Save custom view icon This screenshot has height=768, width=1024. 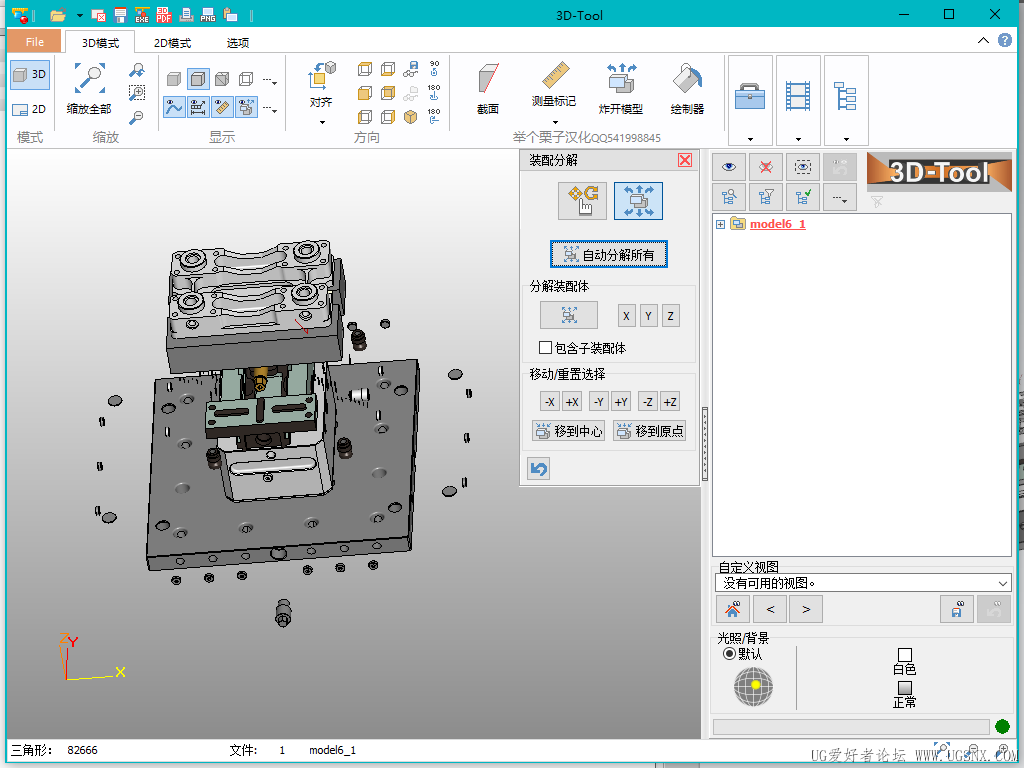(x=957, y=609)
